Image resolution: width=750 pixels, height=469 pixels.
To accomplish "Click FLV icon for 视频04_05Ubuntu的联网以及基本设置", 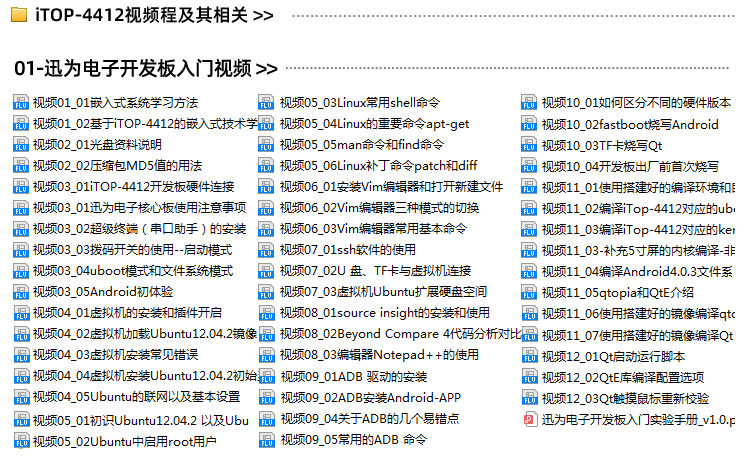I will [21, 397].
